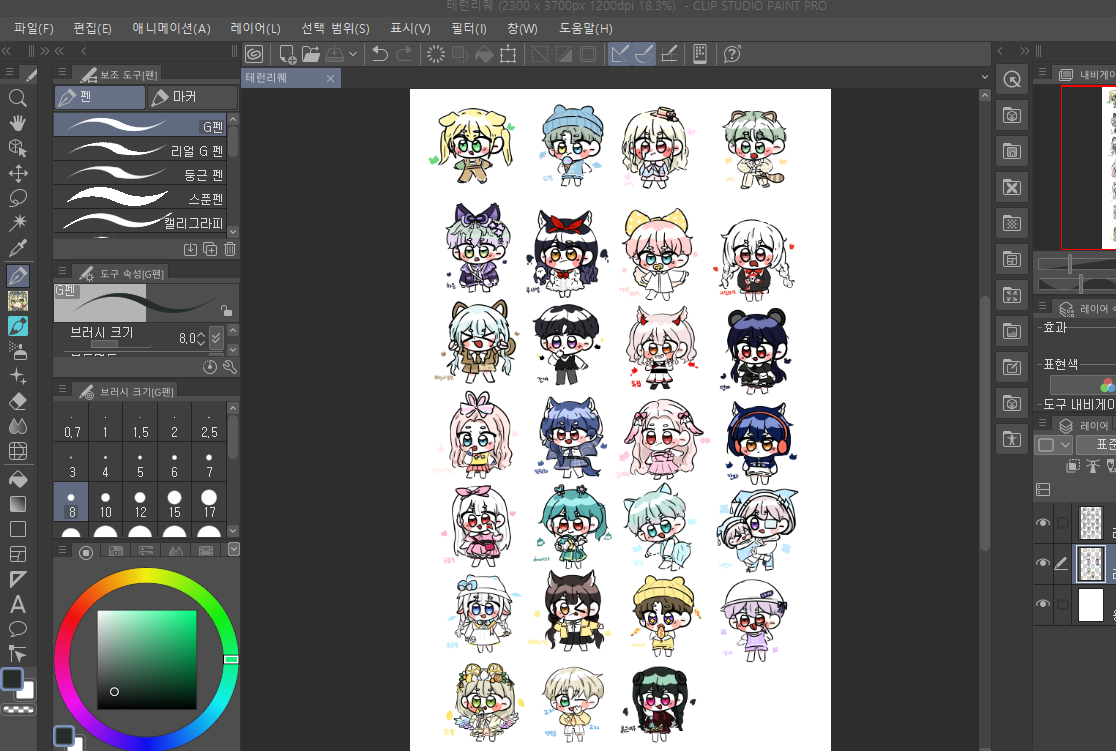The width and height of the screenshot is (1116, 751).
Task: Click the Deselect icon in command bar
Action: click(540, 54)
